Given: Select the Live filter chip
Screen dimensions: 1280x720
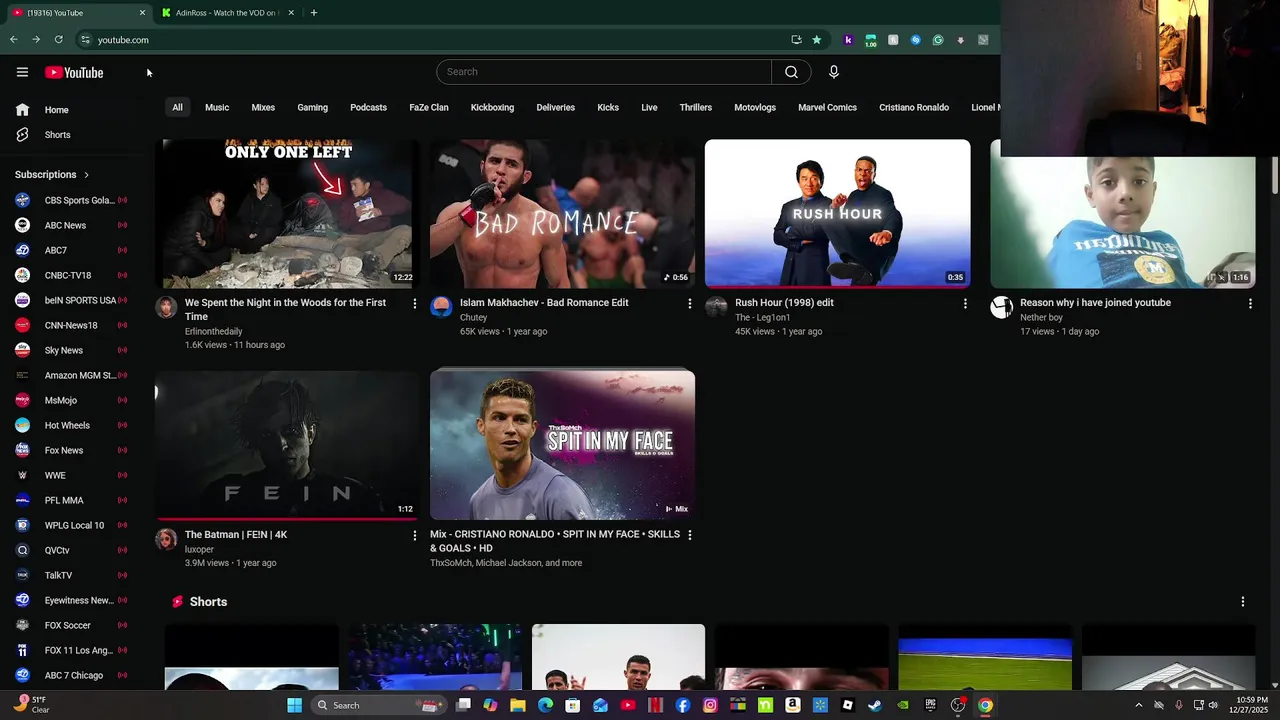Looking at the screenshot, I should (x=649, y=107).
